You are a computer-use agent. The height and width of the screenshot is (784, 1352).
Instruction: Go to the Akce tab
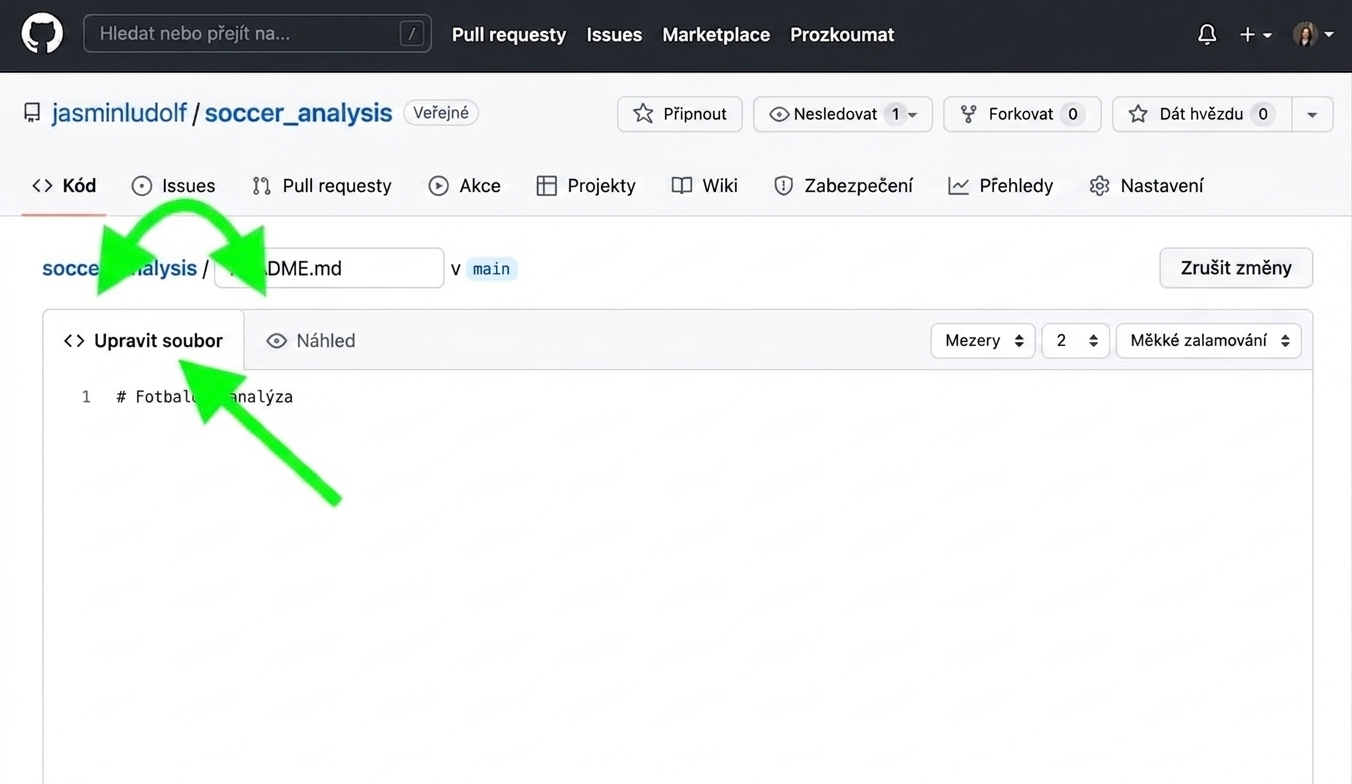(464, 186)
